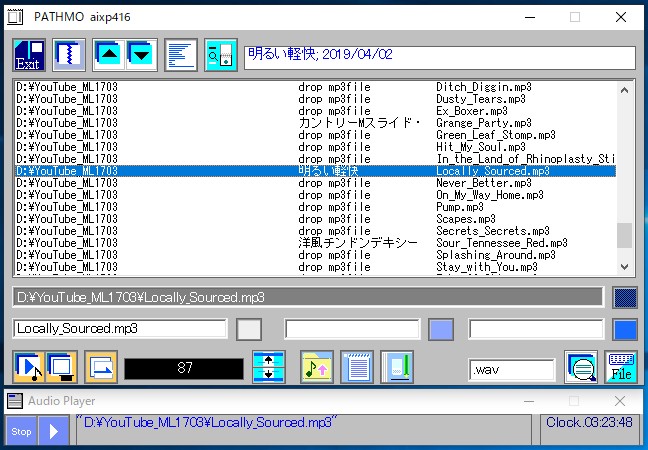Click the File keyboard icon
Screen dimensions: 648x450
621,367
